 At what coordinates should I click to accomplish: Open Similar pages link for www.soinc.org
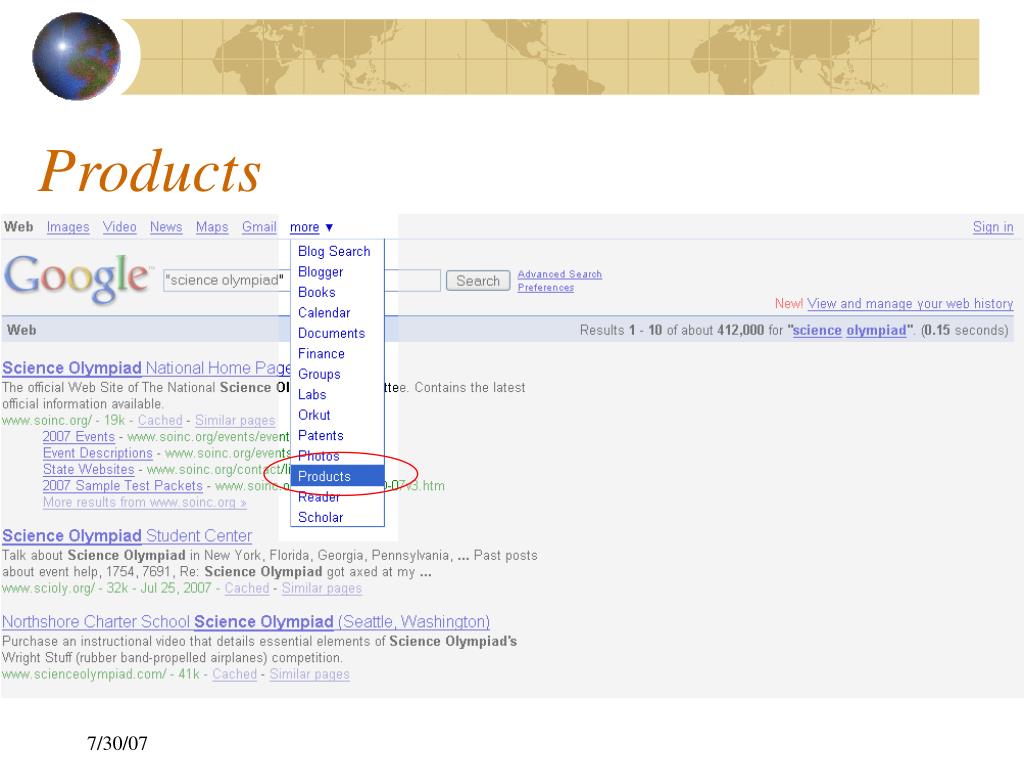[x=235, y=421]
